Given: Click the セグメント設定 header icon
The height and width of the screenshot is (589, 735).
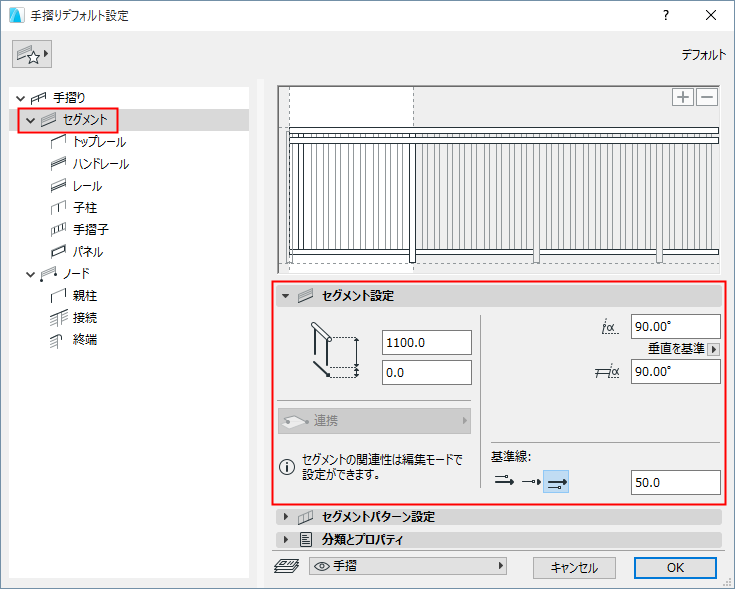Looking at the screenshot, I should click(306, 296).
